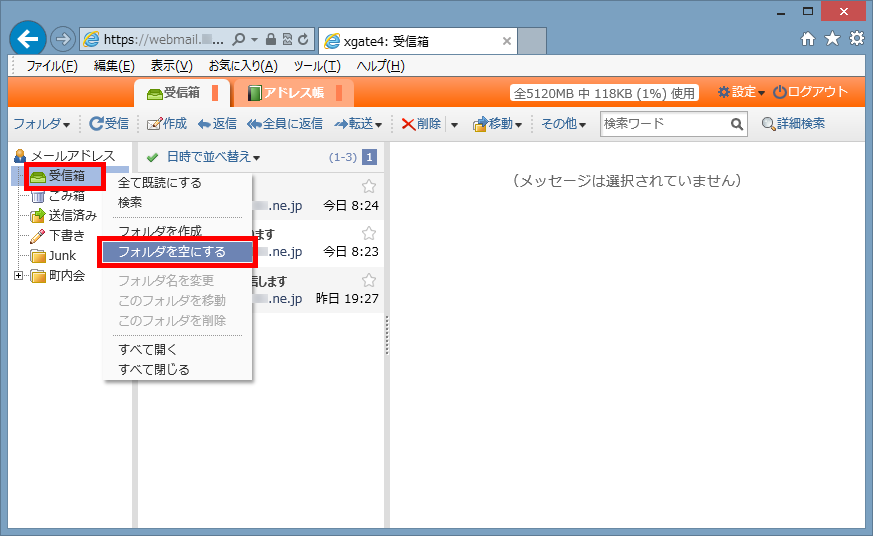Click the search magnifier in 検索ワード box

(x=737, y=124)
